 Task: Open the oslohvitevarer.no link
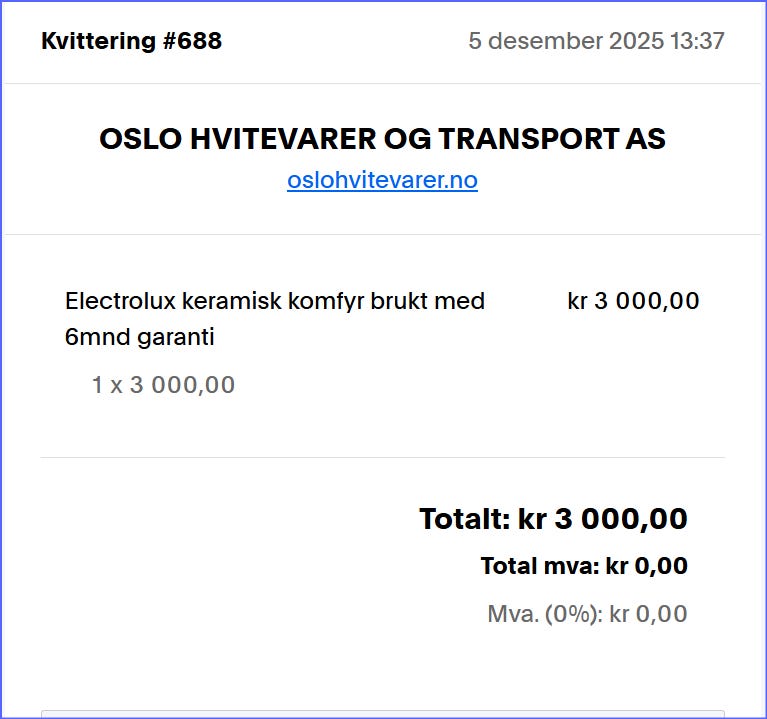click(382, 181)
